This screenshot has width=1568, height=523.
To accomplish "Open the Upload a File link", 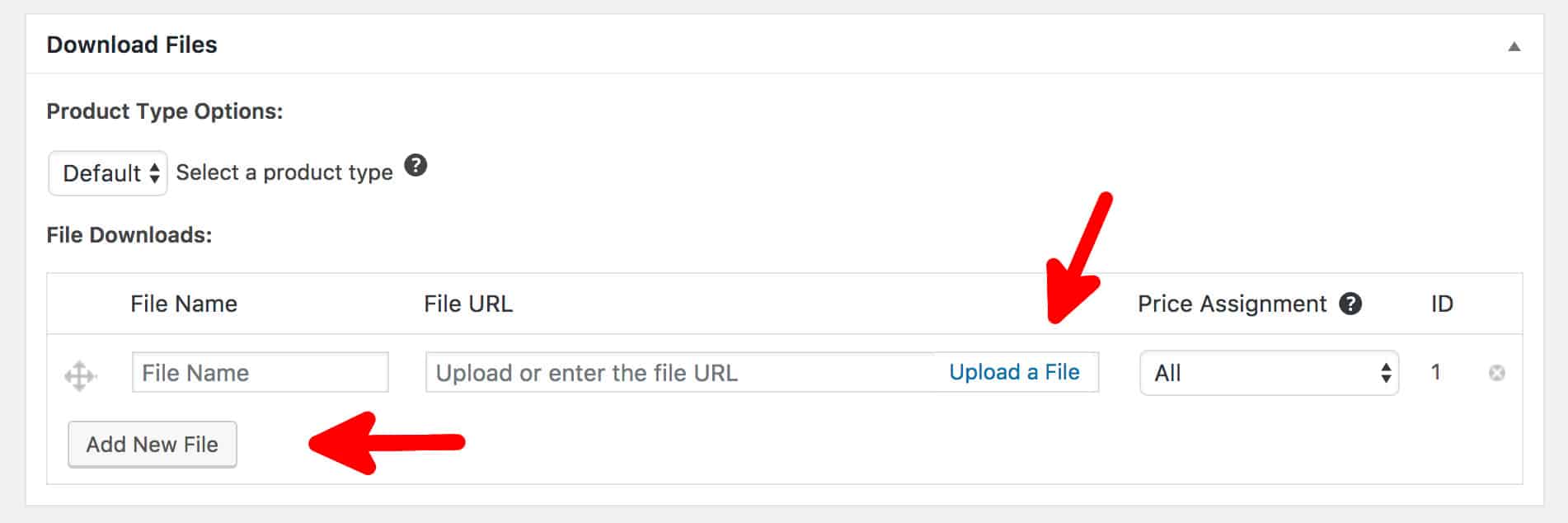I will pos(1014,372).
